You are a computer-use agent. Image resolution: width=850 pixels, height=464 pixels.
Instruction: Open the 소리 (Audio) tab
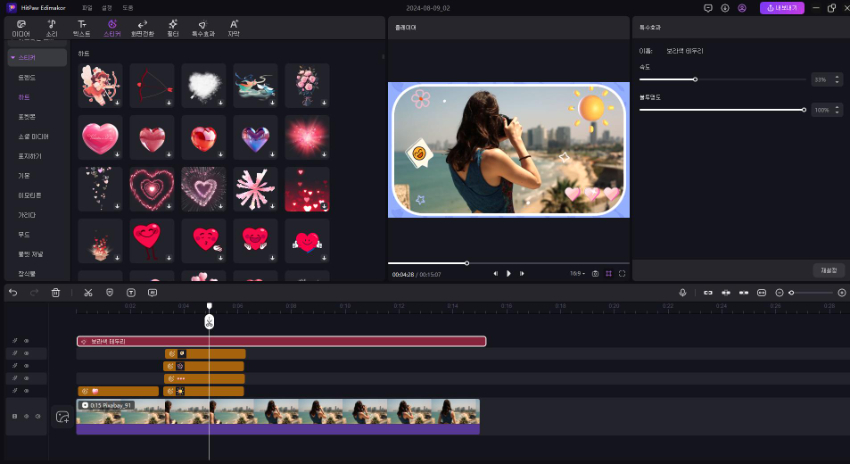click(51, 27)
